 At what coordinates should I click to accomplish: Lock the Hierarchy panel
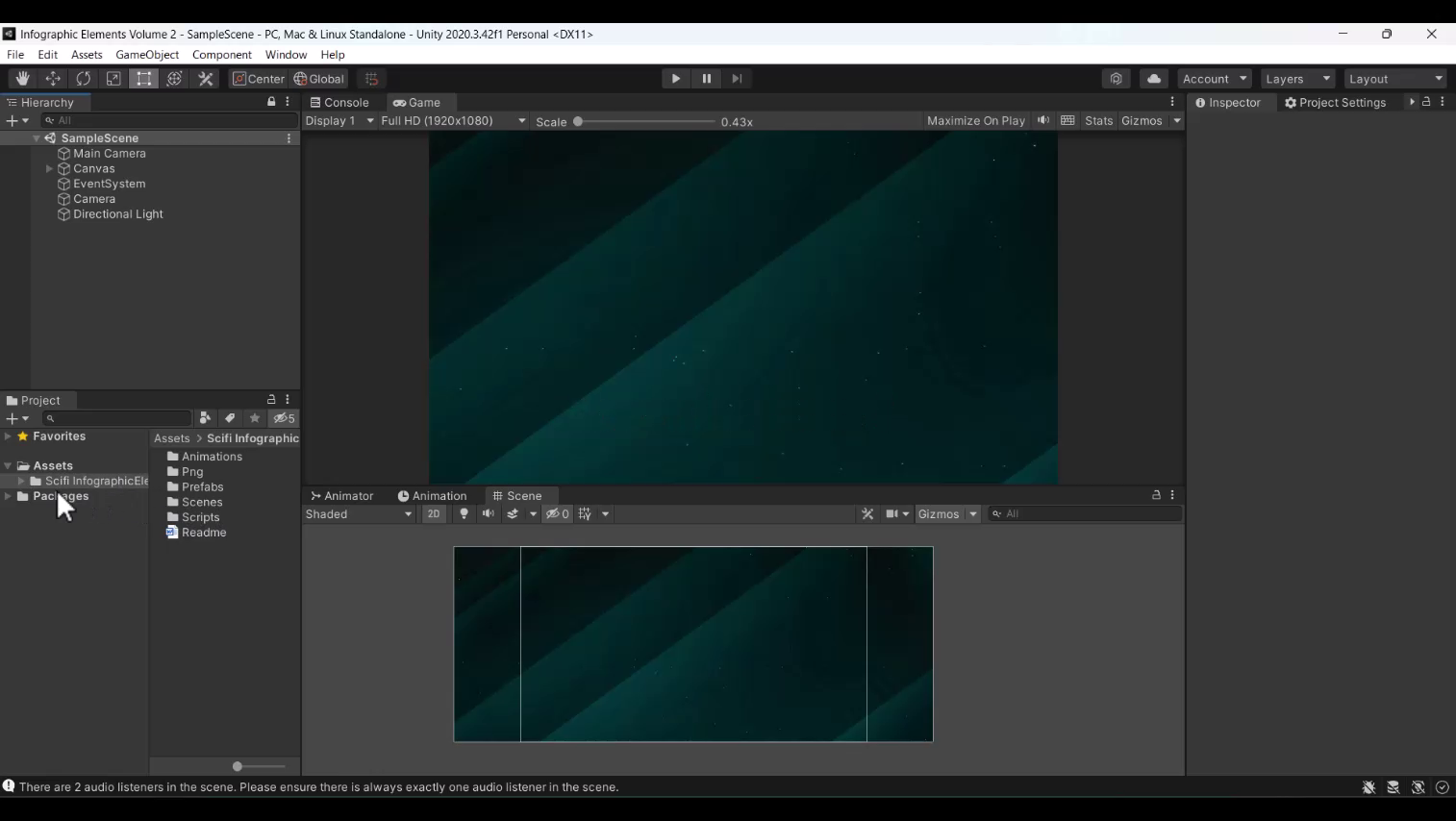coord(271,102)
